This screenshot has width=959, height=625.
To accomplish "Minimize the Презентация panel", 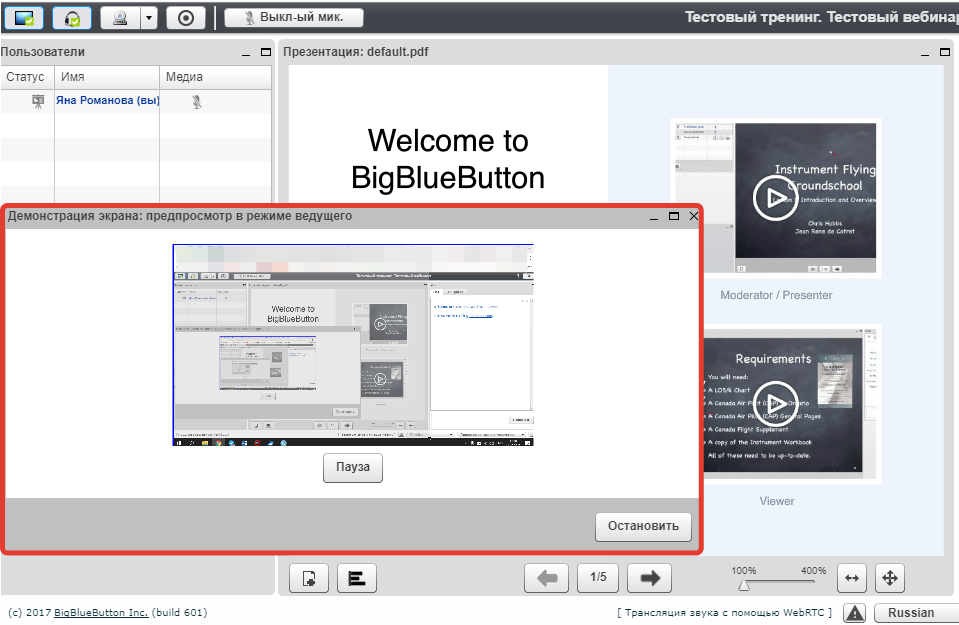I will click(x=925, y=53).
